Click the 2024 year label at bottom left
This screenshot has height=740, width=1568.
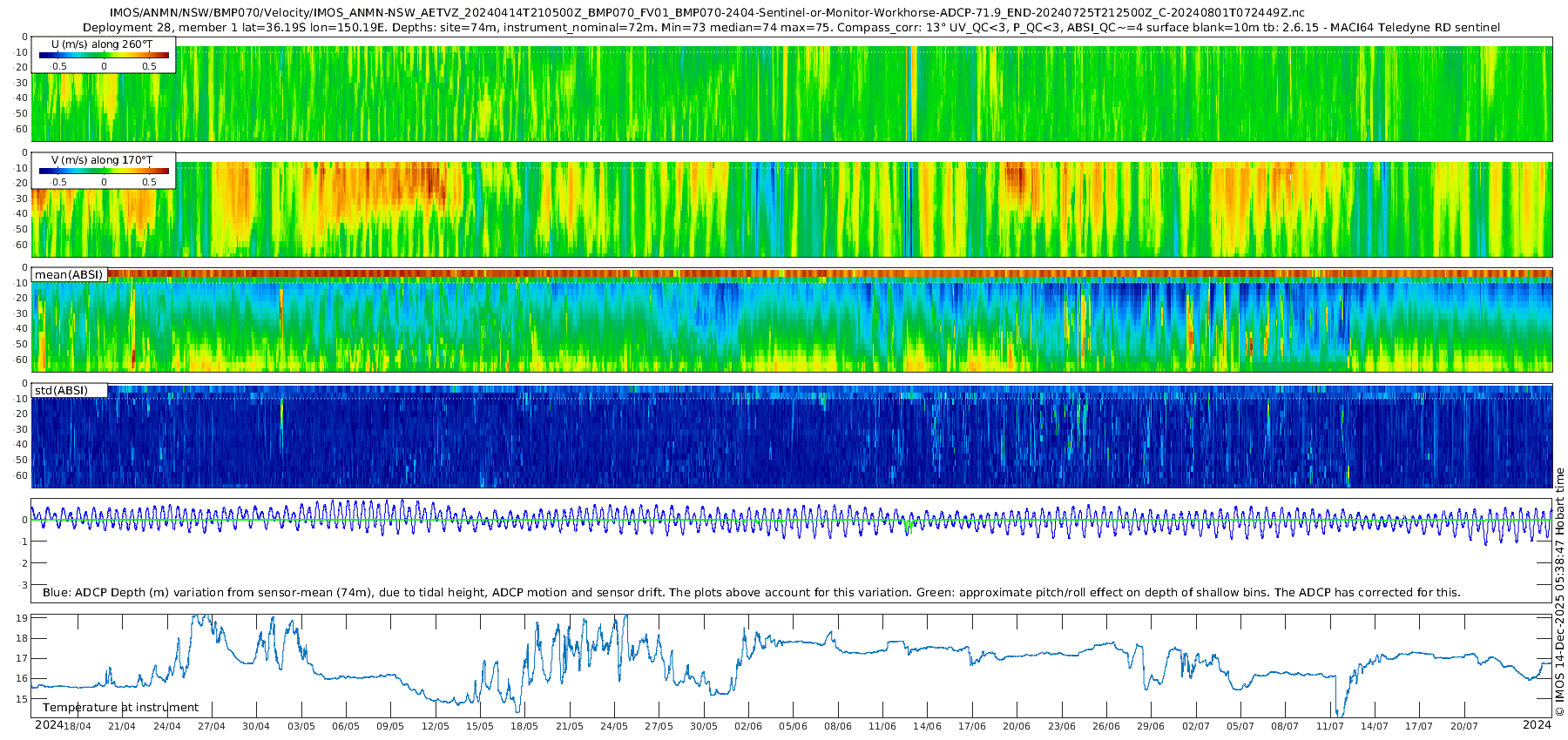49,725
